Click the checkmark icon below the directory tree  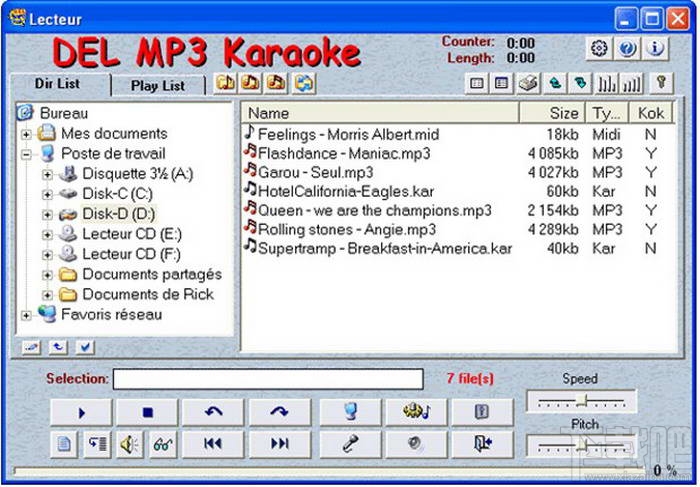[x=85, y=347]
